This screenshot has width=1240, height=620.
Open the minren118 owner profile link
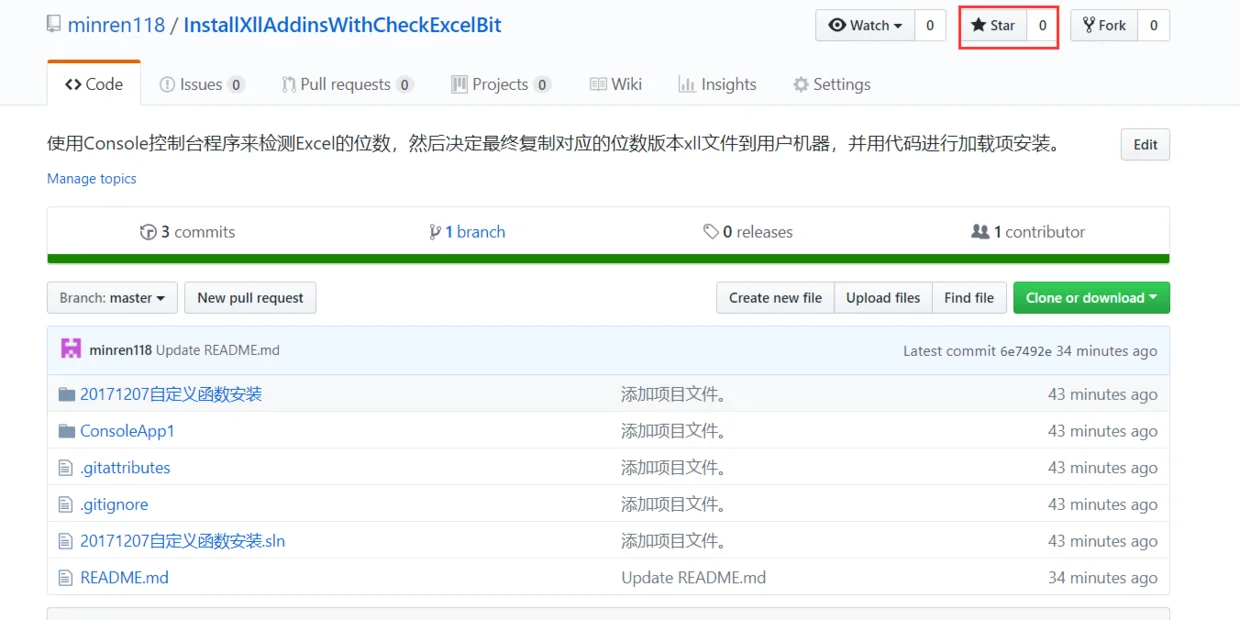[x=116, y=25]
